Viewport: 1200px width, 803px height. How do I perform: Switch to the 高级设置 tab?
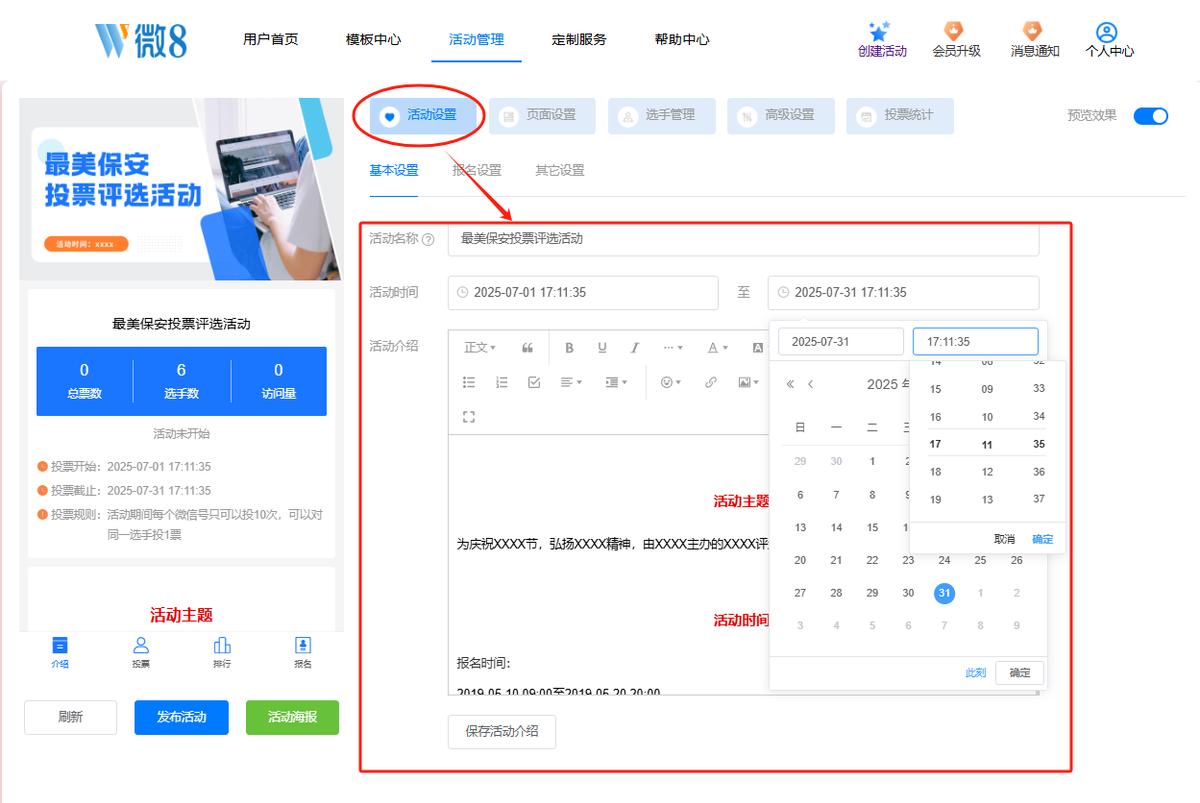(780, 116)
